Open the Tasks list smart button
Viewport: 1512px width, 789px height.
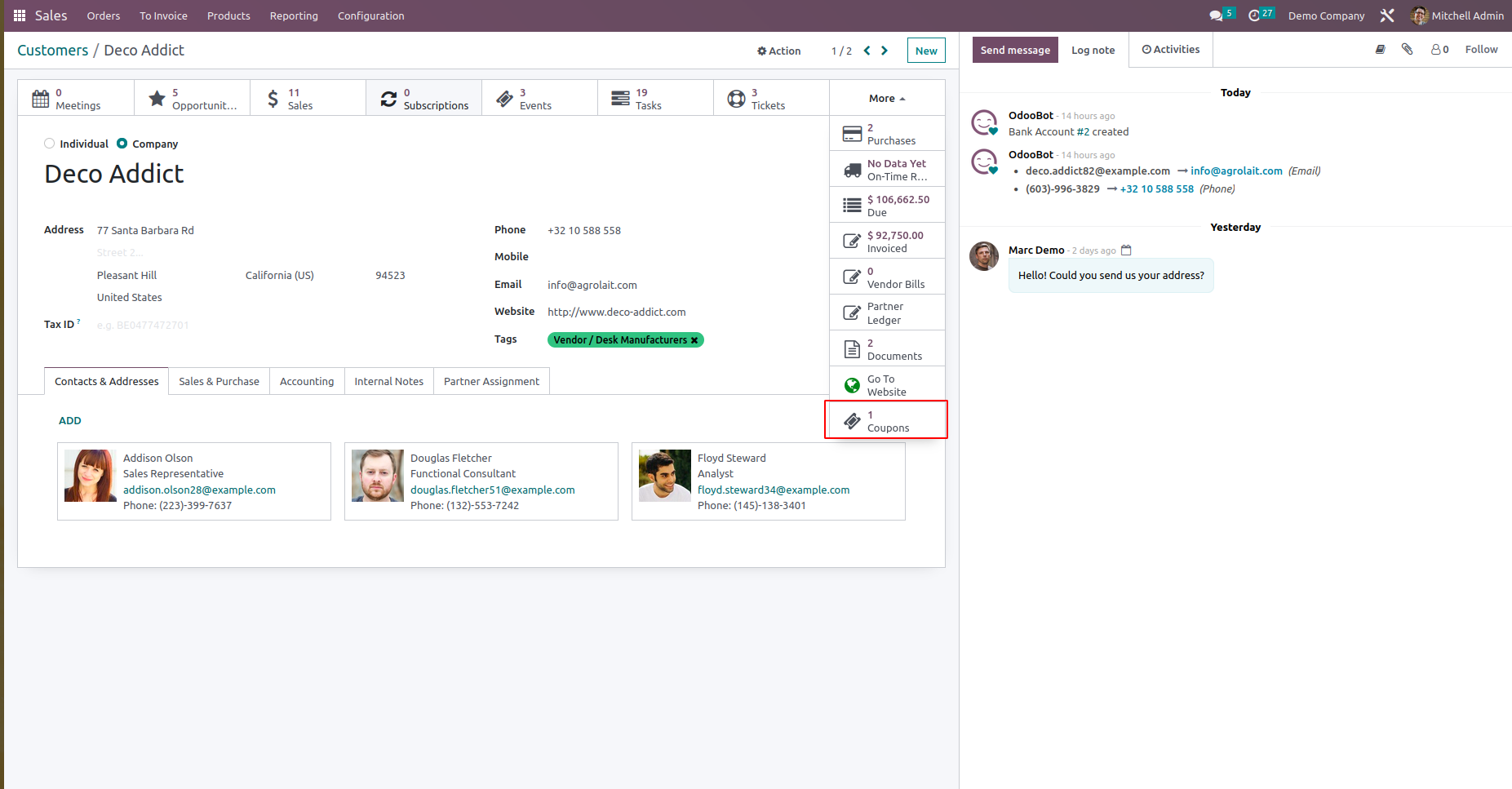click(656, 98)
